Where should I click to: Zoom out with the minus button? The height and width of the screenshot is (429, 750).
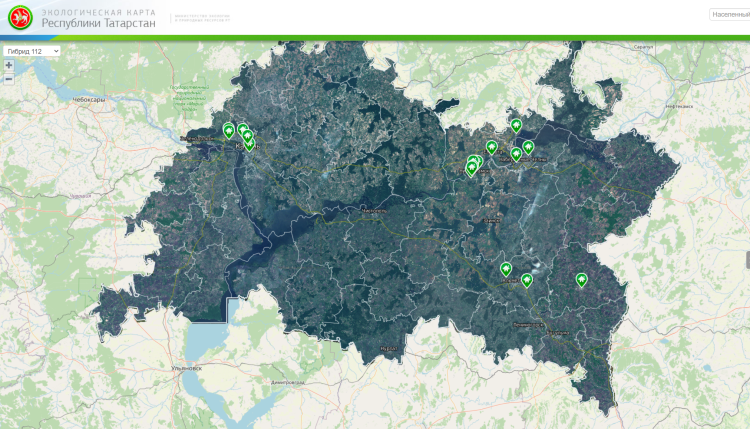(x=9, y=78)
